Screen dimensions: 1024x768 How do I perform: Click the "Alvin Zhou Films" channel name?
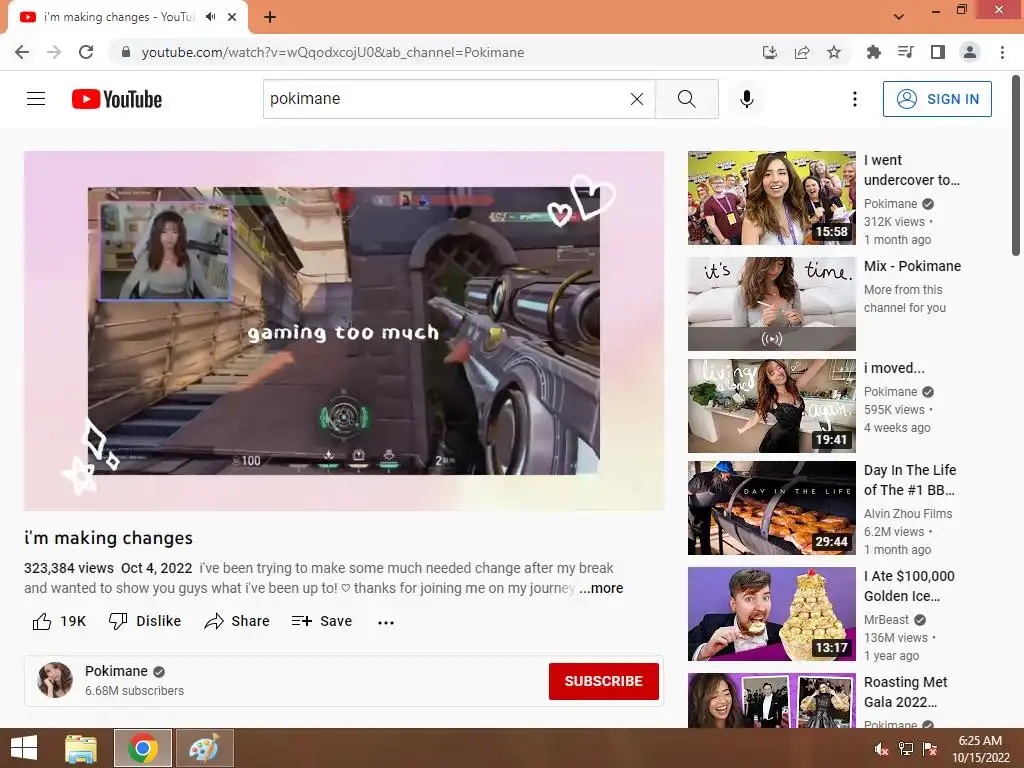[x=908, y=513]
